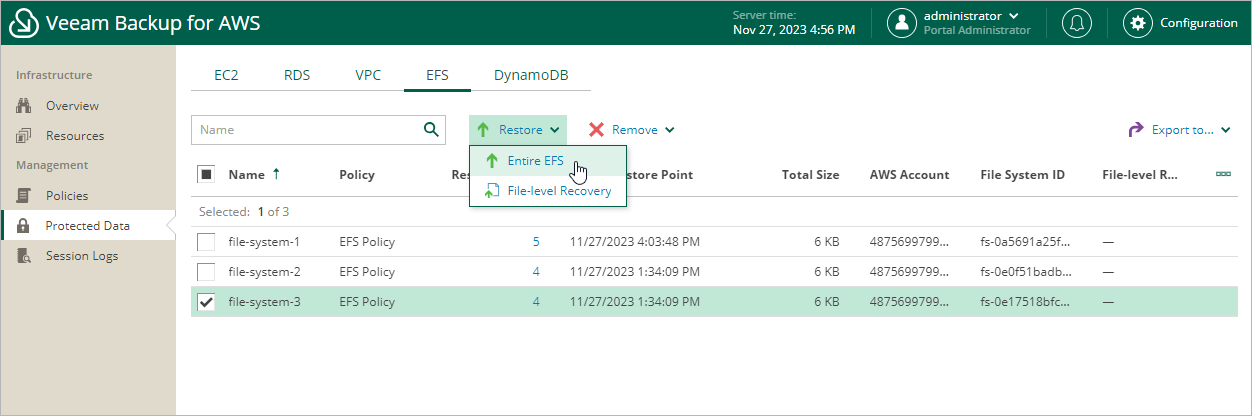Click the column settings icon
The image size is (1252, 416).
[1222, 174]
